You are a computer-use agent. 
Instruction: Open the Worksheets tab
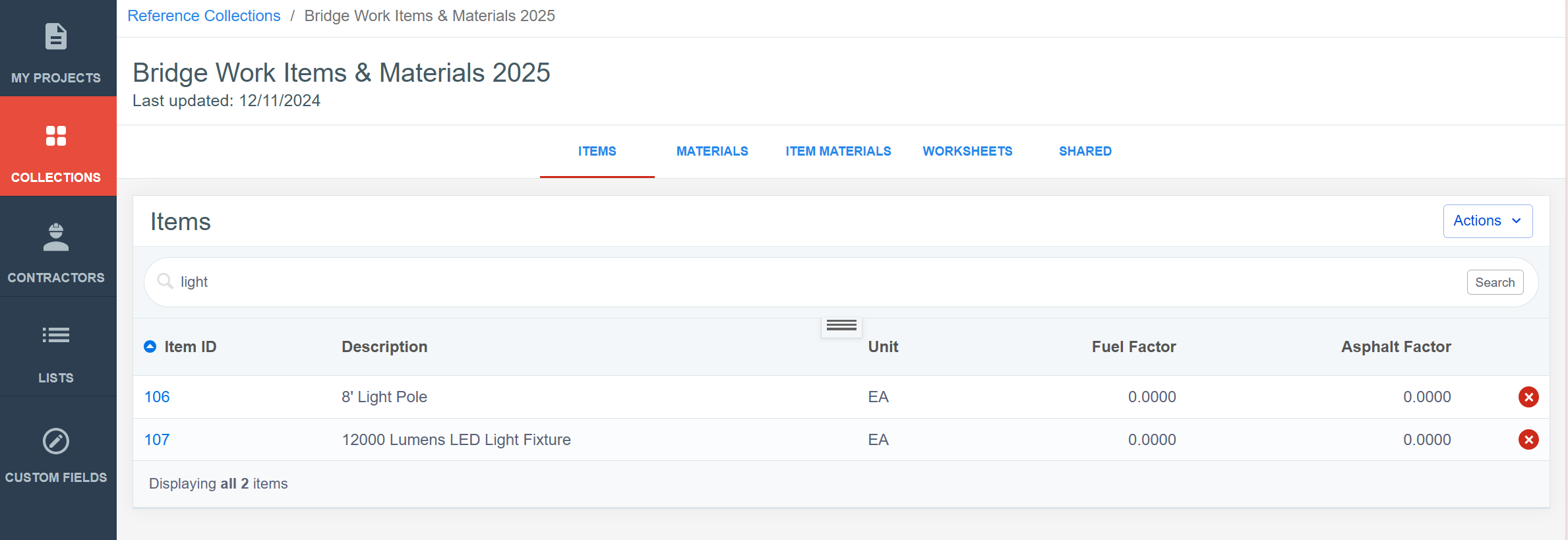click(x=967, y=151)
